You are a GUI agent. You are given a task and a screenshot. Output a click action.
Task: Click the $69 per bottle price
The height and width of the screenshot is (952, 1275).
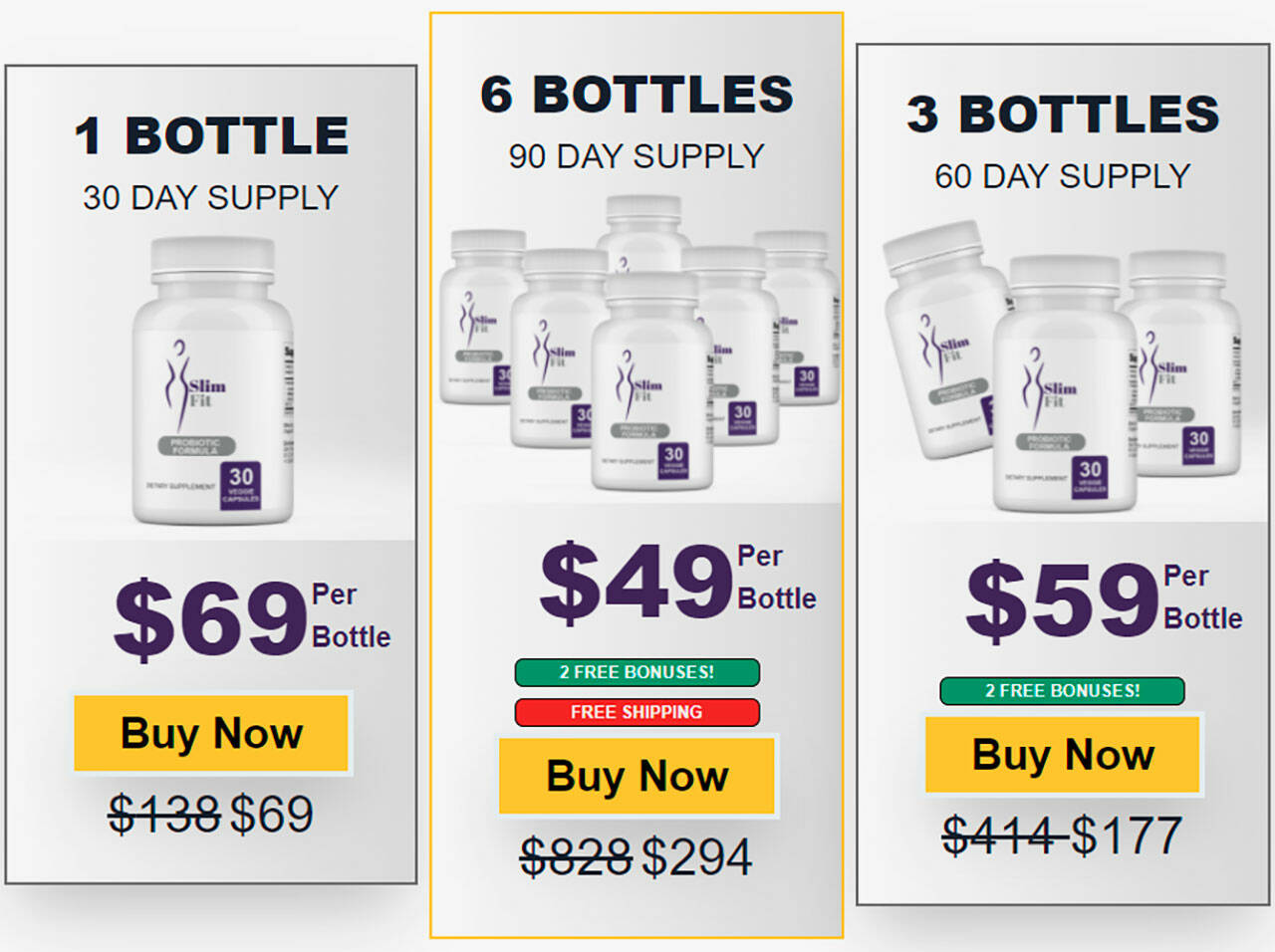click(211, 617)
